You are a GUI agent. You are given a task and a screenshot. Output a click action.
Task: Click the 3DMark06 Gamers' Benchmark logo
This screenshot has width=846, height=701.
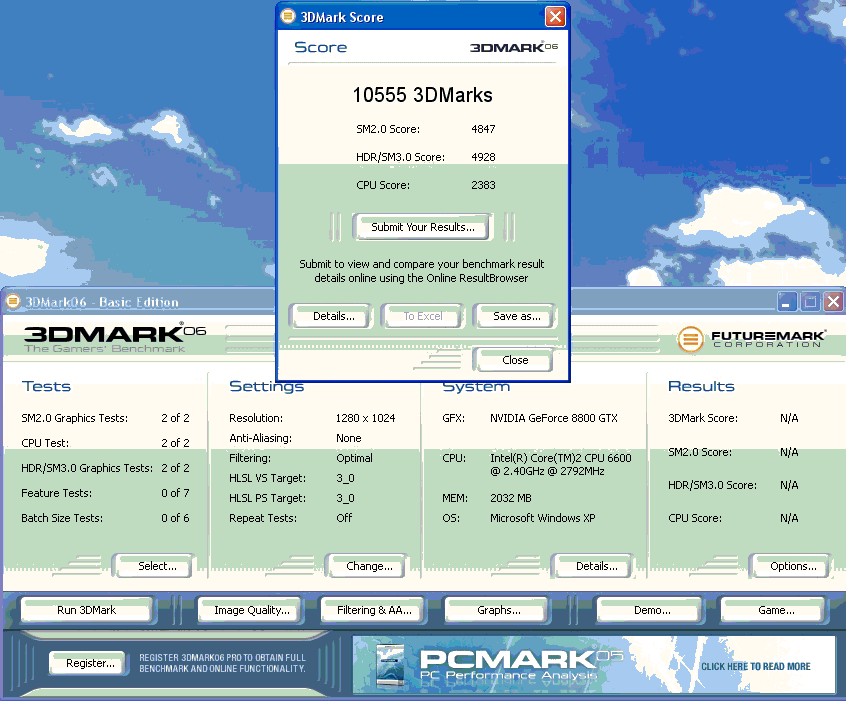[114, 338]
